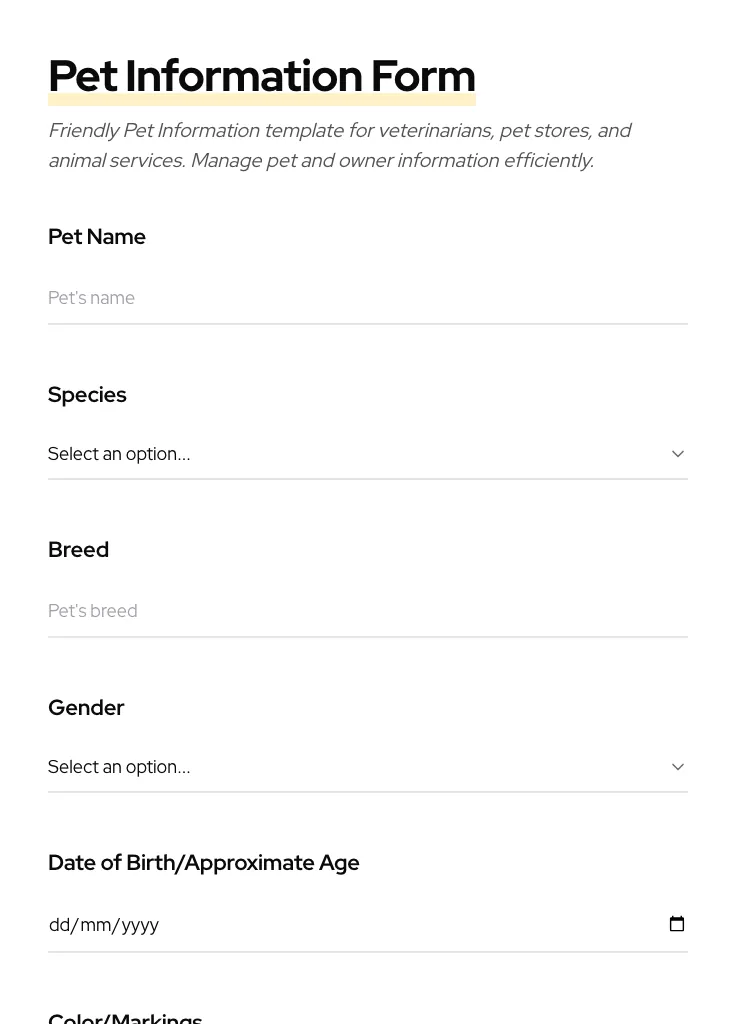Viewport: 736px width, 1024px height.
Task: Click the Color/Markings section heading
Action: (x=125, y=1016)
